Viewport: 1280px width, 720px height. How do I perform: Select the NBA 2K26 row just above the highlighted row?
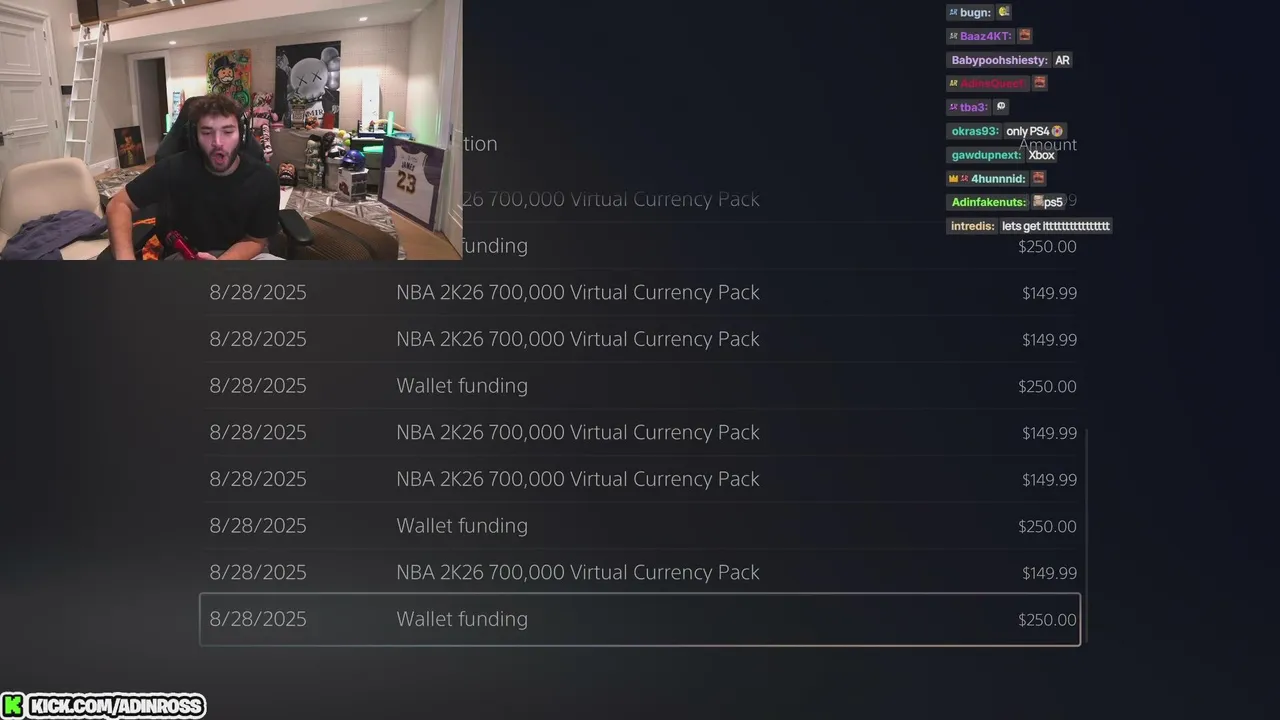640,572
